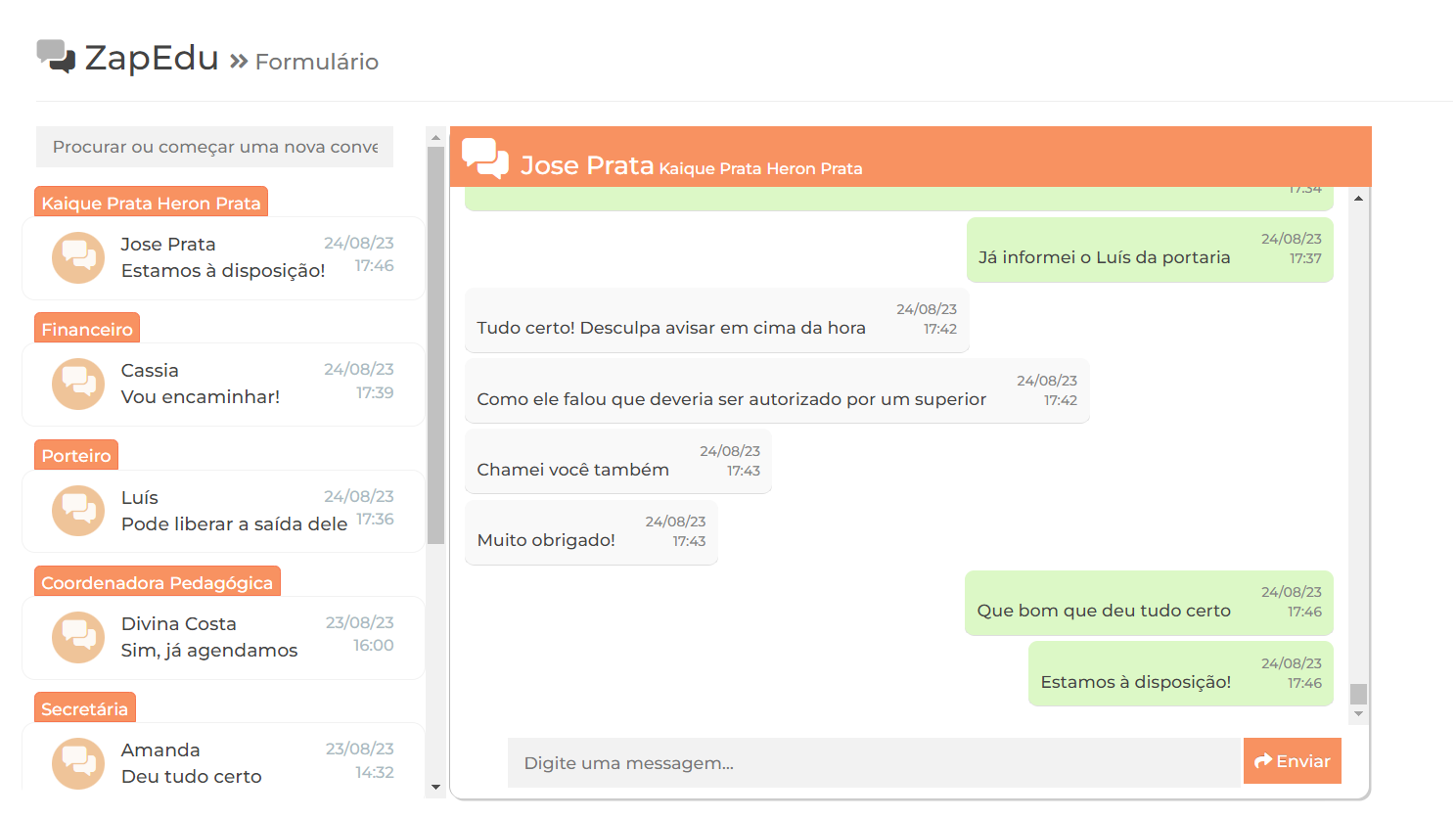Click the Formulário breadcrumb

tap(317, 62)
